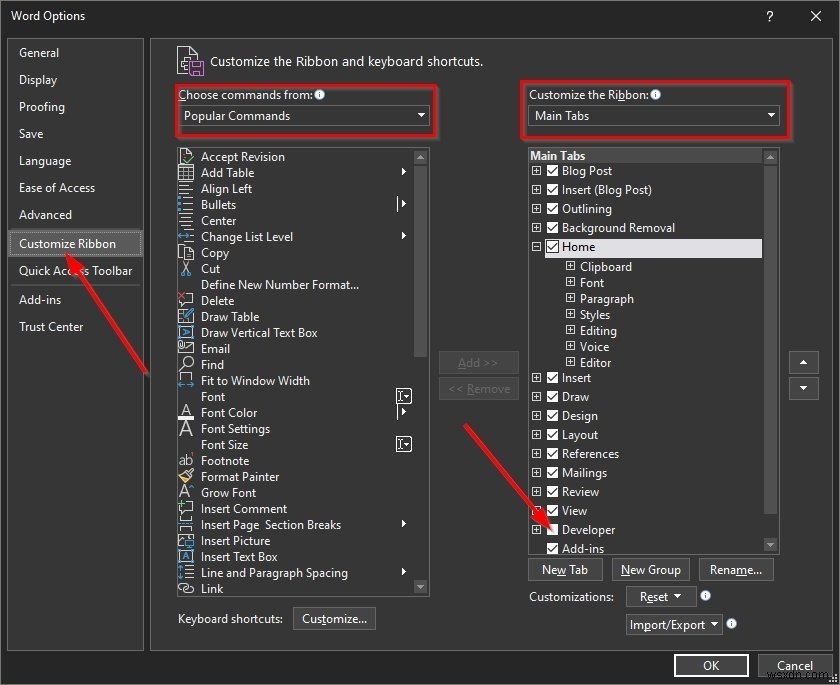Click the Rename... button
840x685 pixels.
[736, 569]
